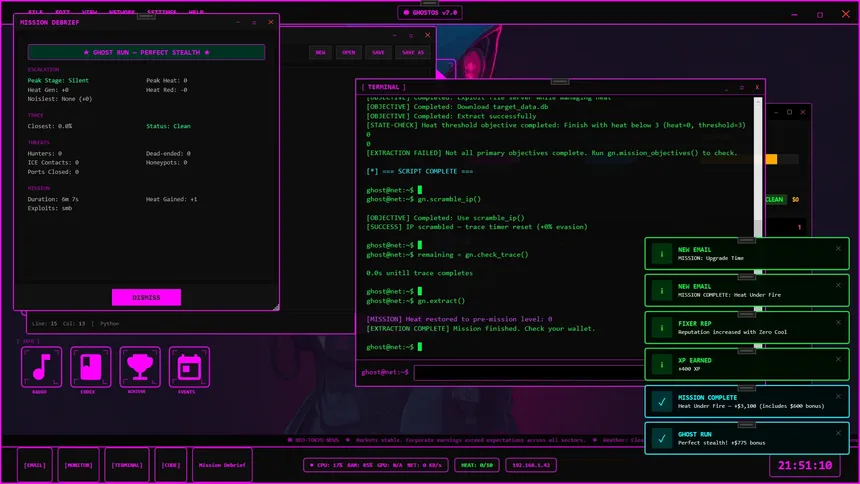This screenshot has width=860, height=484.
Task: Click the Ghost Run Perfect Stealth banner
Action: pos(146,52)
